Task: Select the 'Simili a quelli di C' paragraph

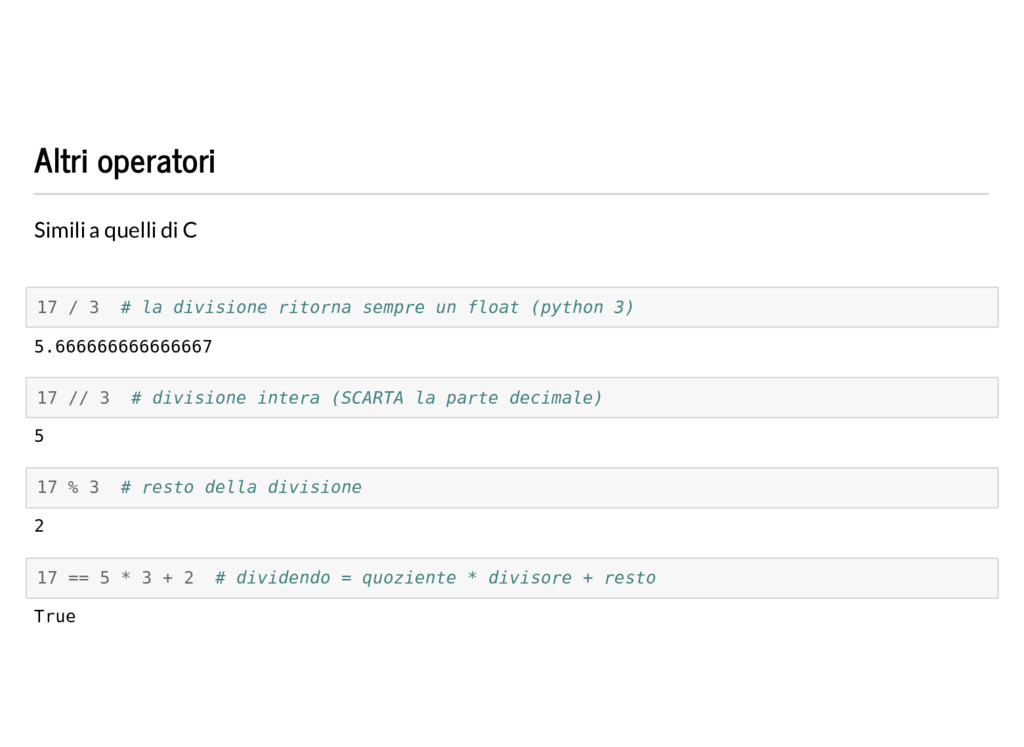Action: pos(115,230)
